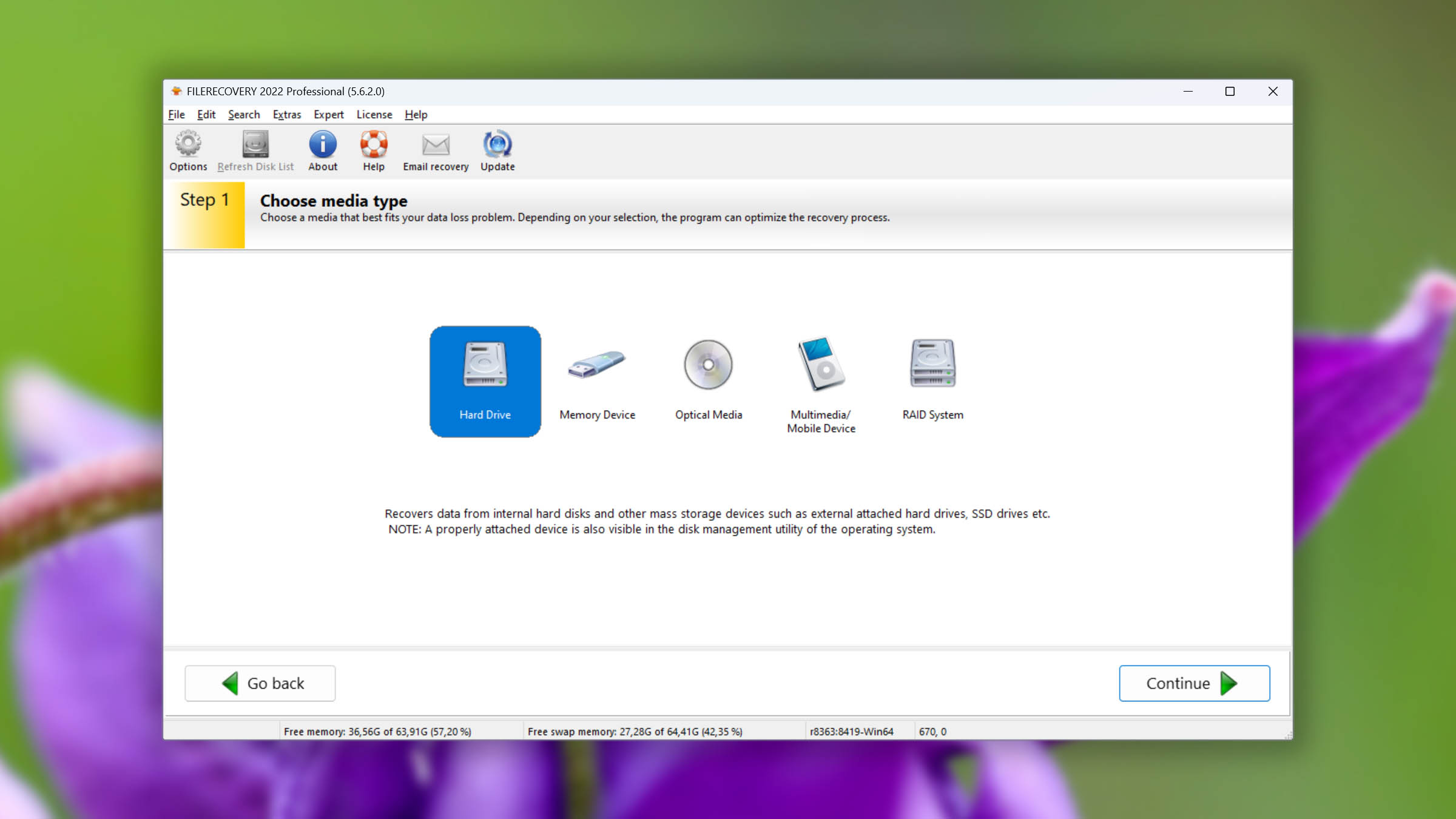Click the r8363:8419-Win64 build text
Viewport: 1456px width, 819px height.
[851, 732]
